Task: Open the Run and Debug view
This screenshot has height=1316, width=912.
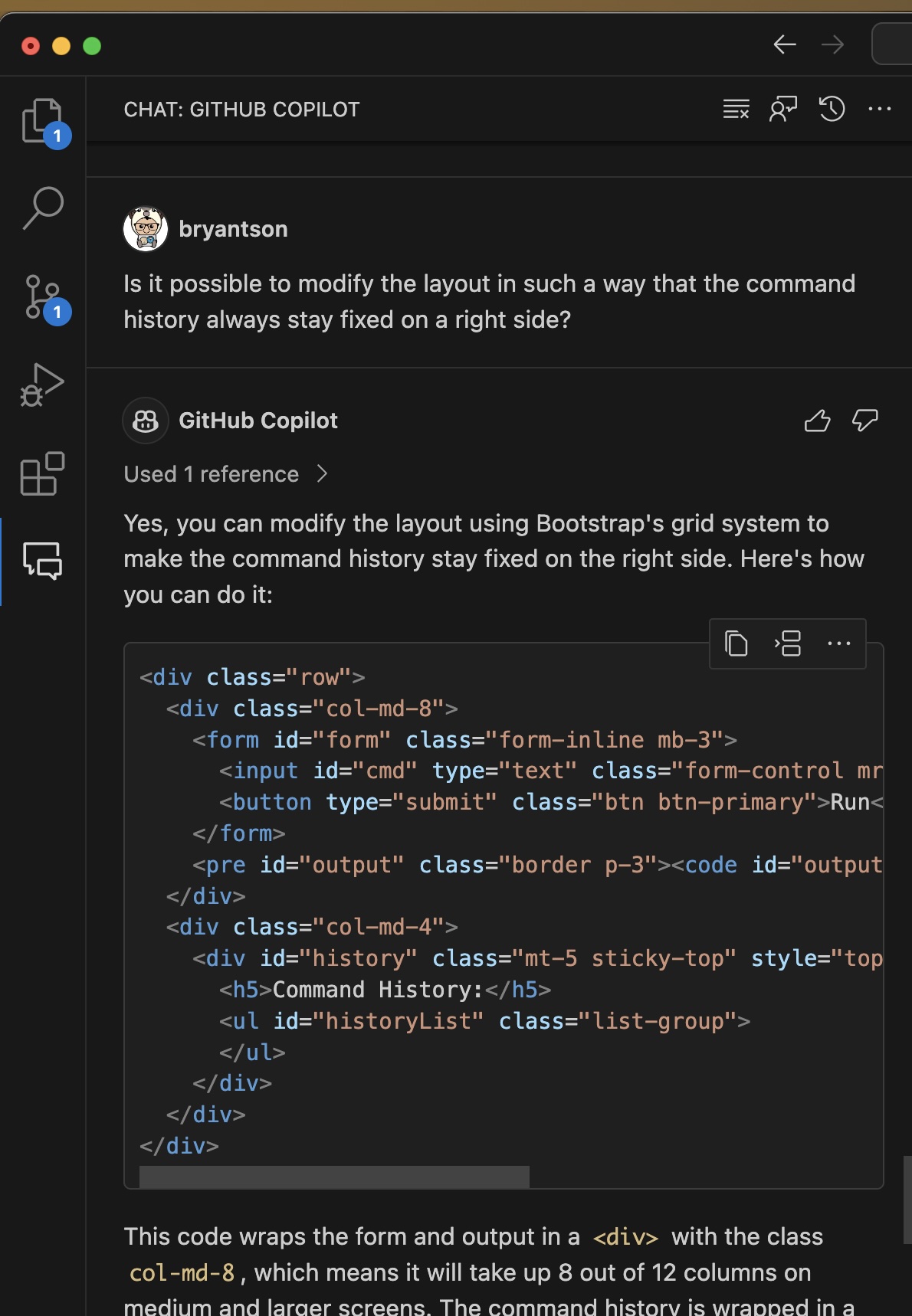Action: pyautogui.click(x=43, y=385)
